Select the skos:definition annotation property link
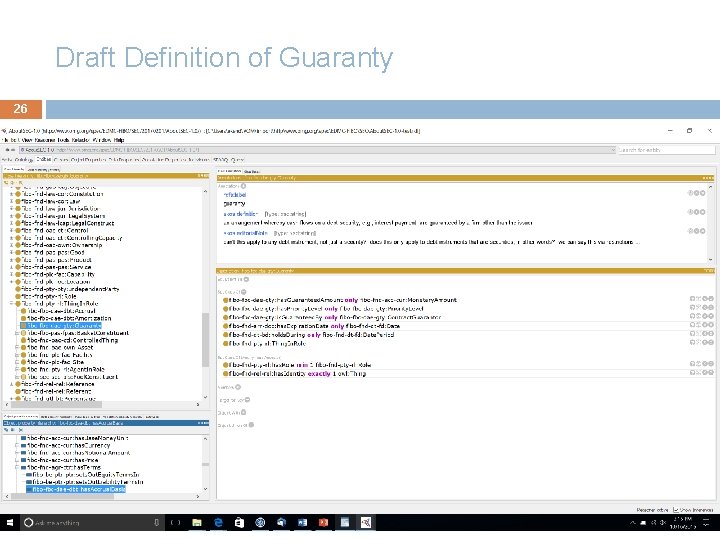This screenshot has height=540, width=720. pos(241,214)
